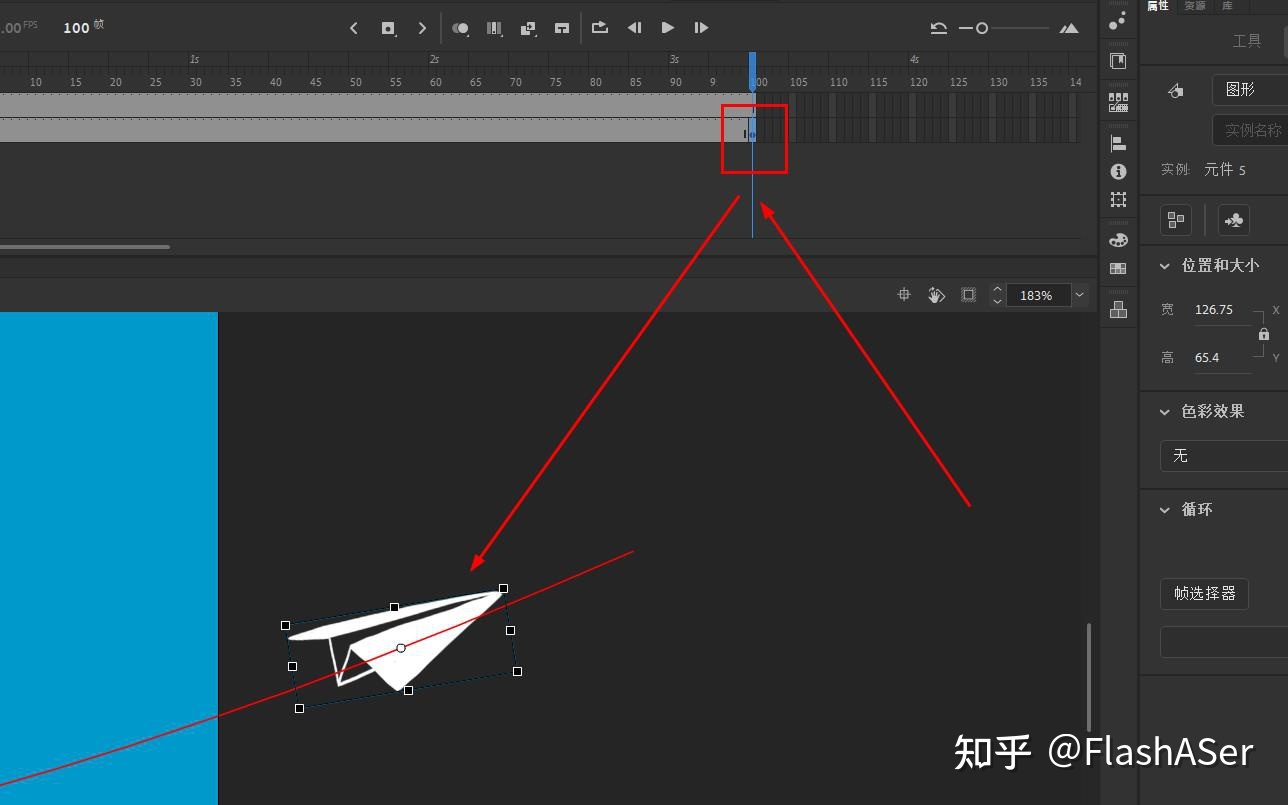Click the zoom stepper arrows
This screenshot has height=805, width=1288.
click(x=997, y=295)
